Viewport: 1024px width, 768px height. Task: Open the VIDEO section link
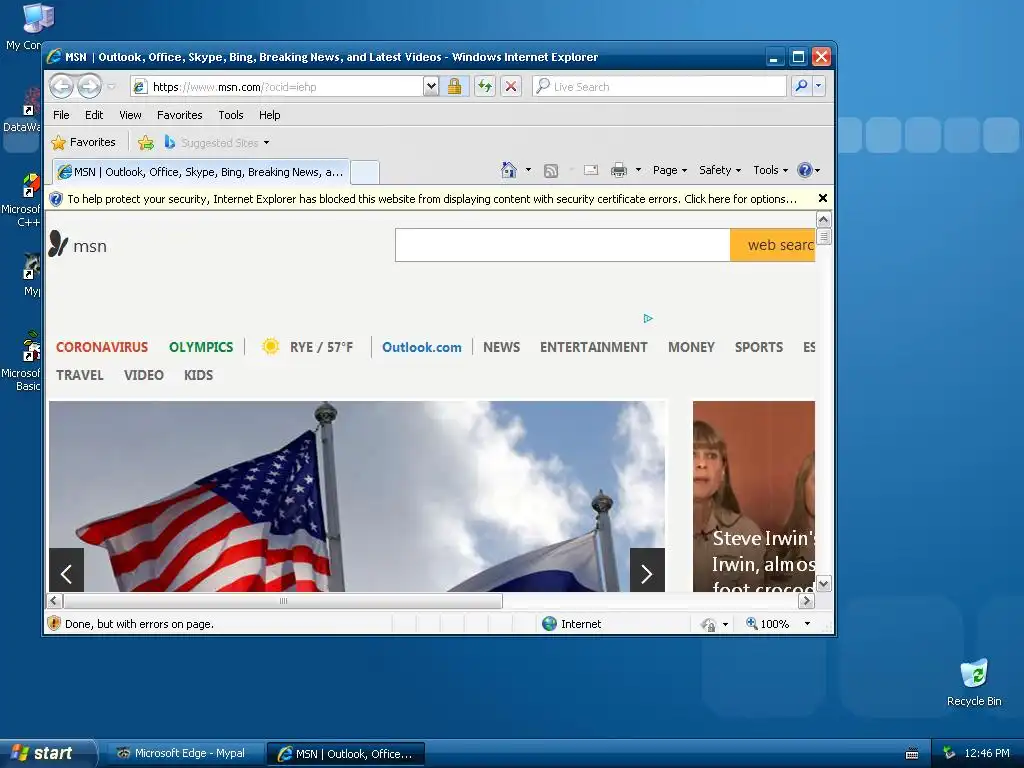click(144, 376)
